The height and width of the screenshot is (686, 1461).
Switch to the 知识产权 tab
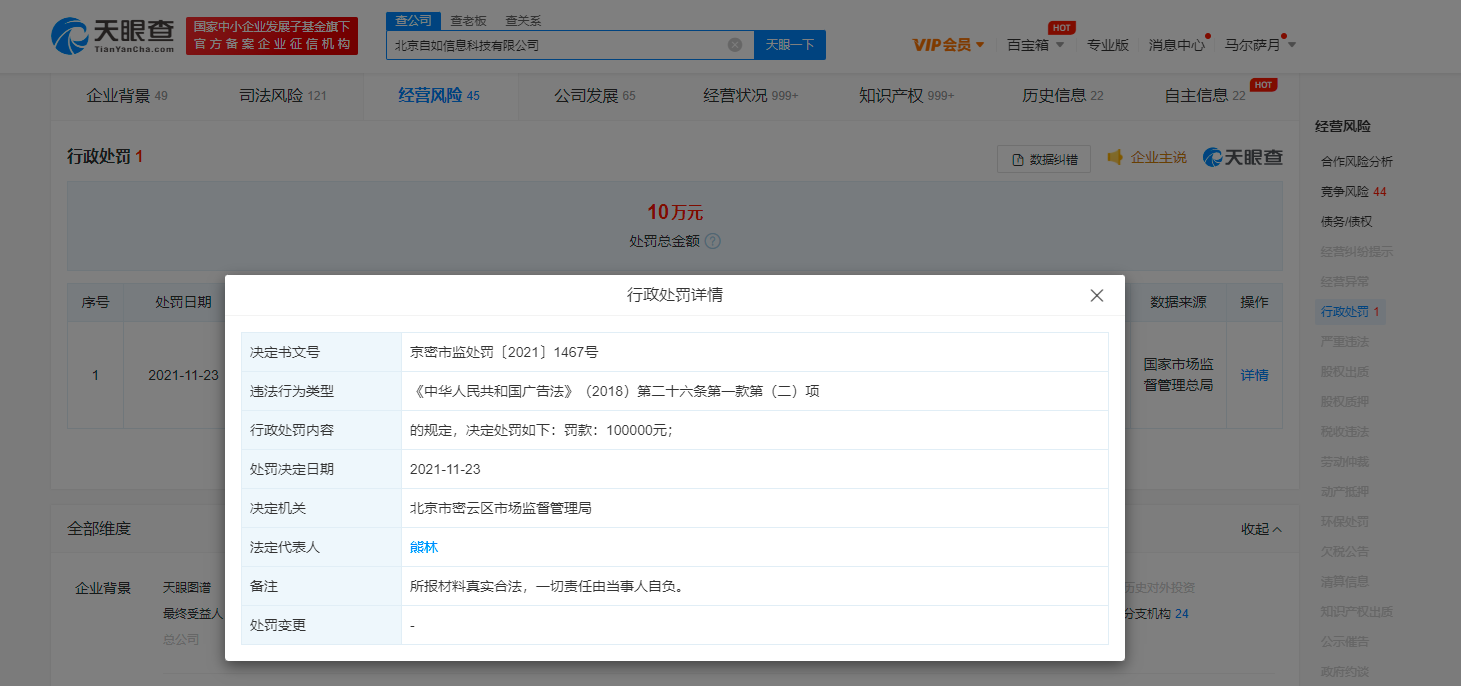[906, 96]
